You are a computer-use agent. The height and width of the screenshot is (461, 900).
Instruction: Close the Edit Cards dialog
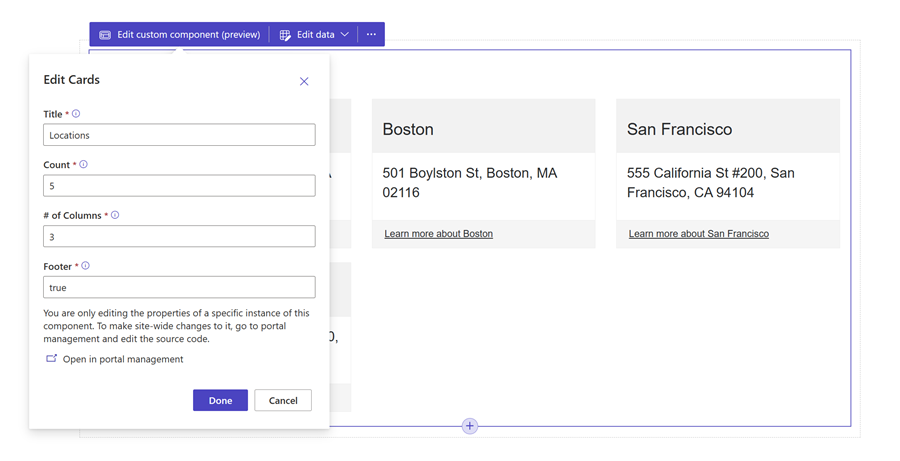click(x=304, y=82)
